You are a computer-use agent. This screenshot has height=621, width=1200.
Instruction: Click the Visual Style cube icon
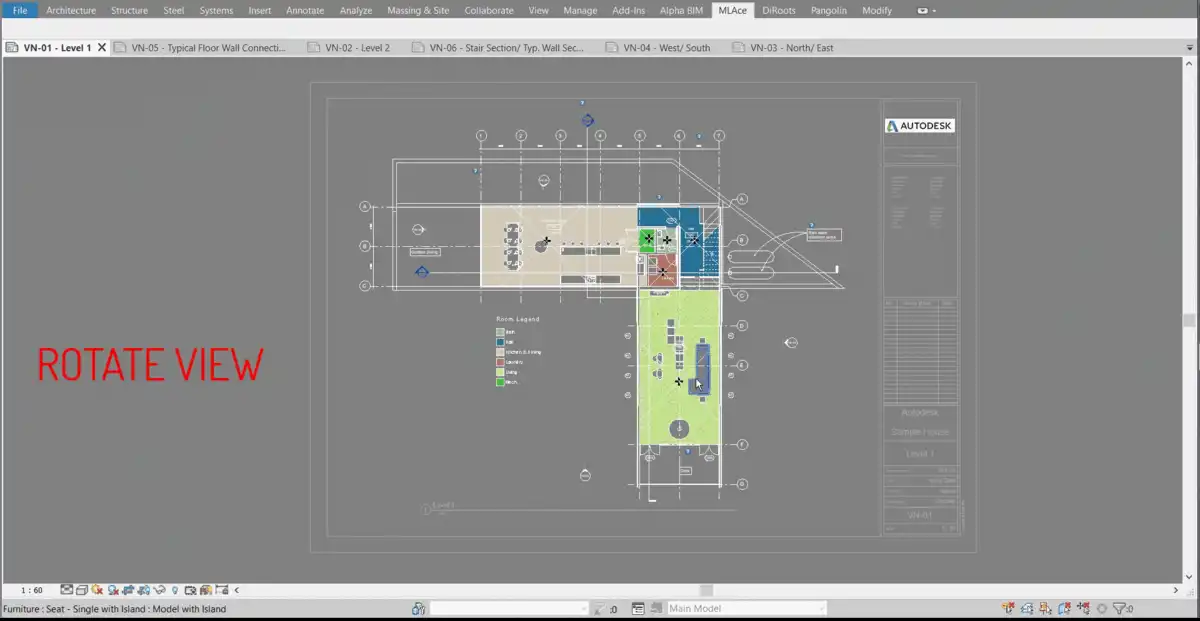(82, 590)
